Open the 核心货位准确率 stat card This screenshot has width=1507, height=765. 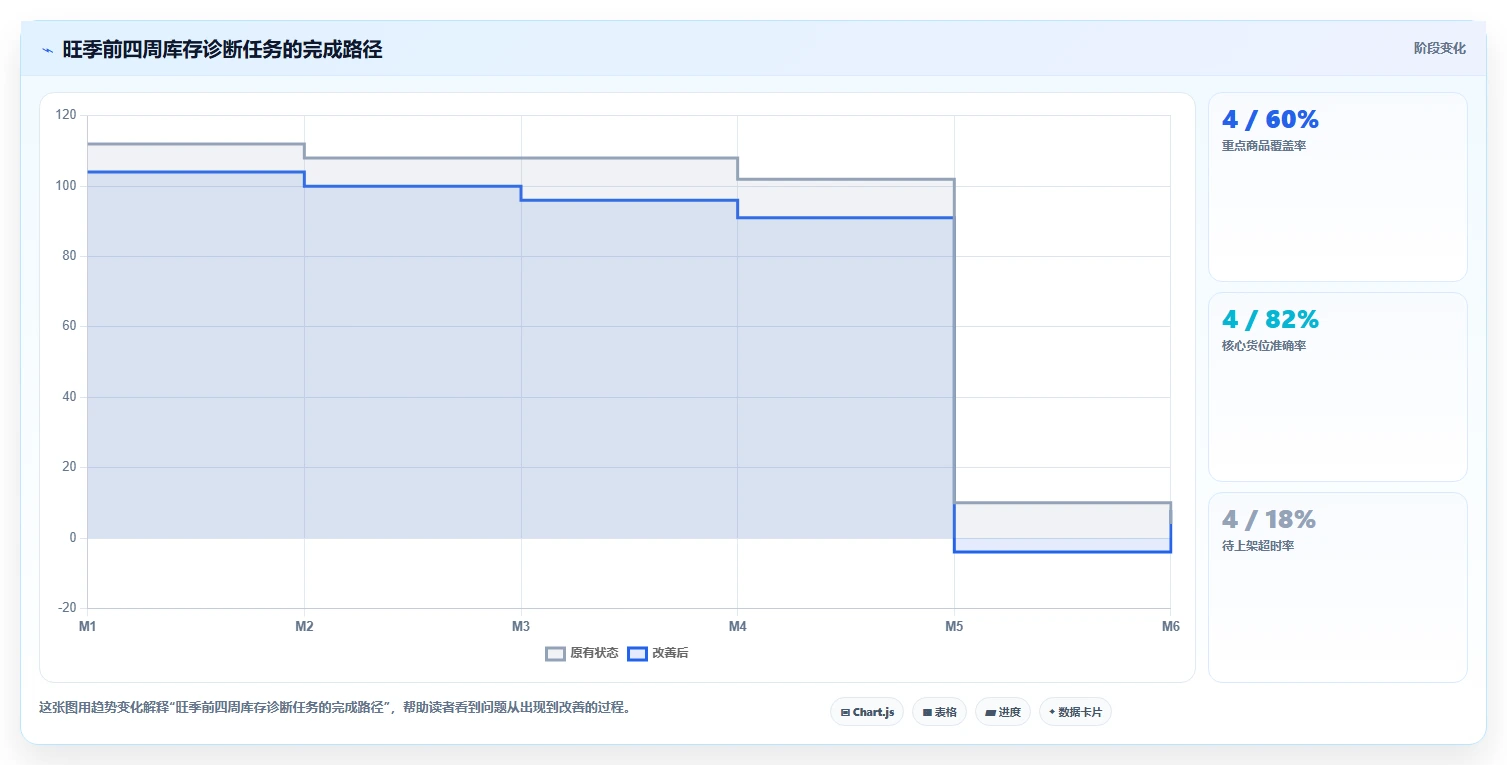(1337, 387)
